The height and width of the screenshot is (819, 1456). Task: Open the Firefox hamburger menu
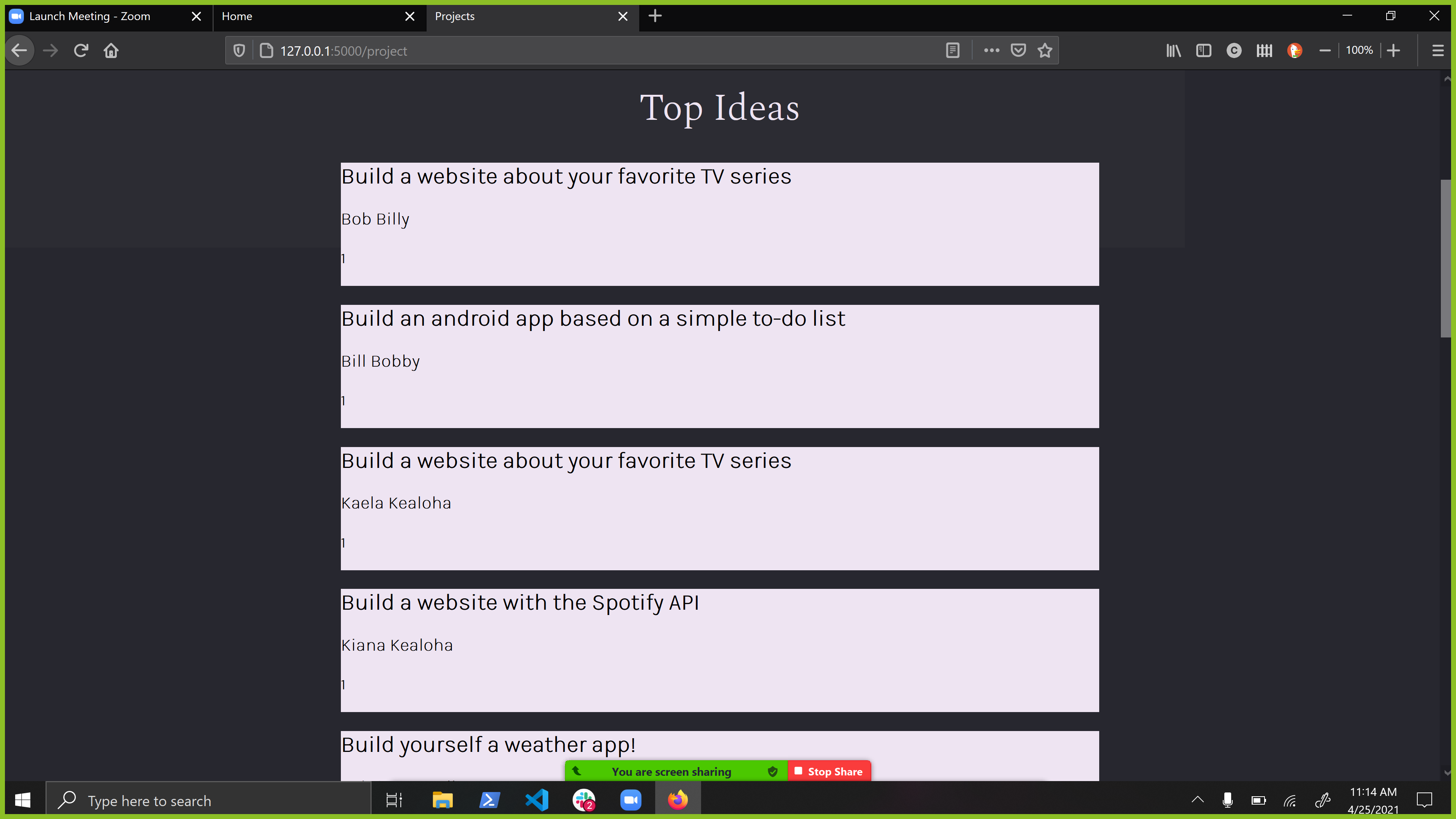click(1438, 51)
